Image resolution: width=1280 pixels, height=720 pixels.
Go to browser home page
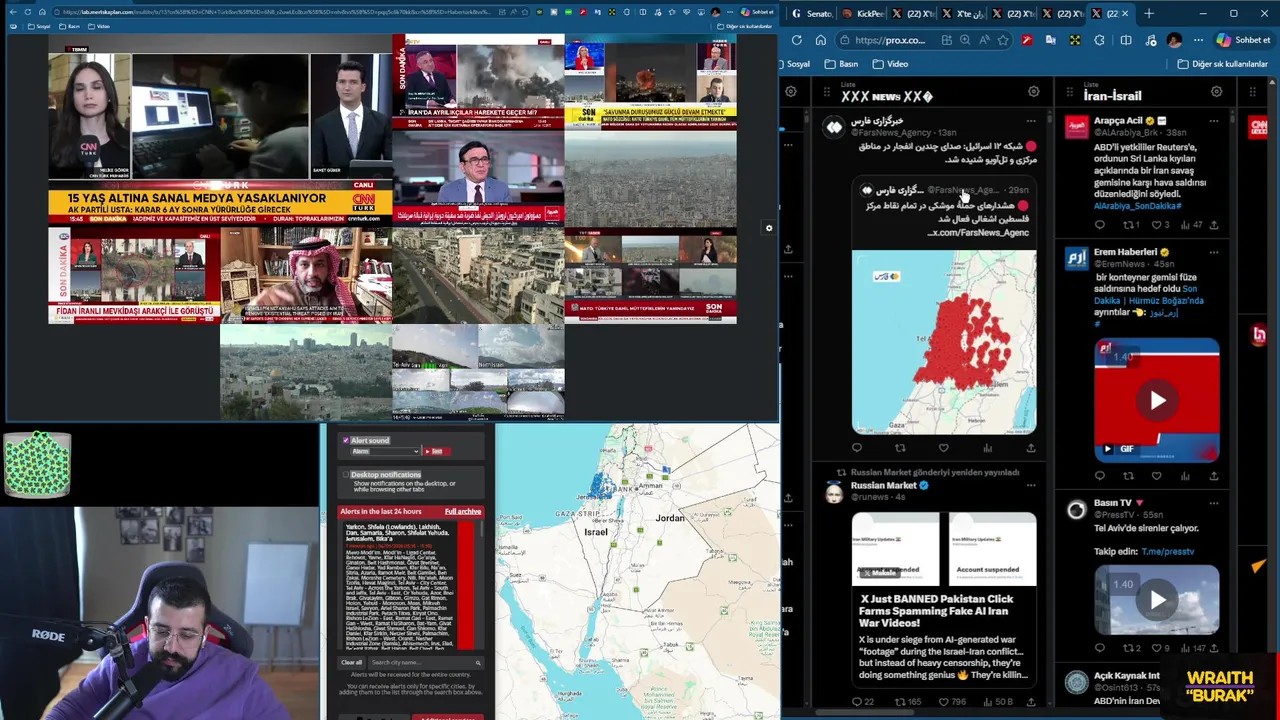(820, 40)
